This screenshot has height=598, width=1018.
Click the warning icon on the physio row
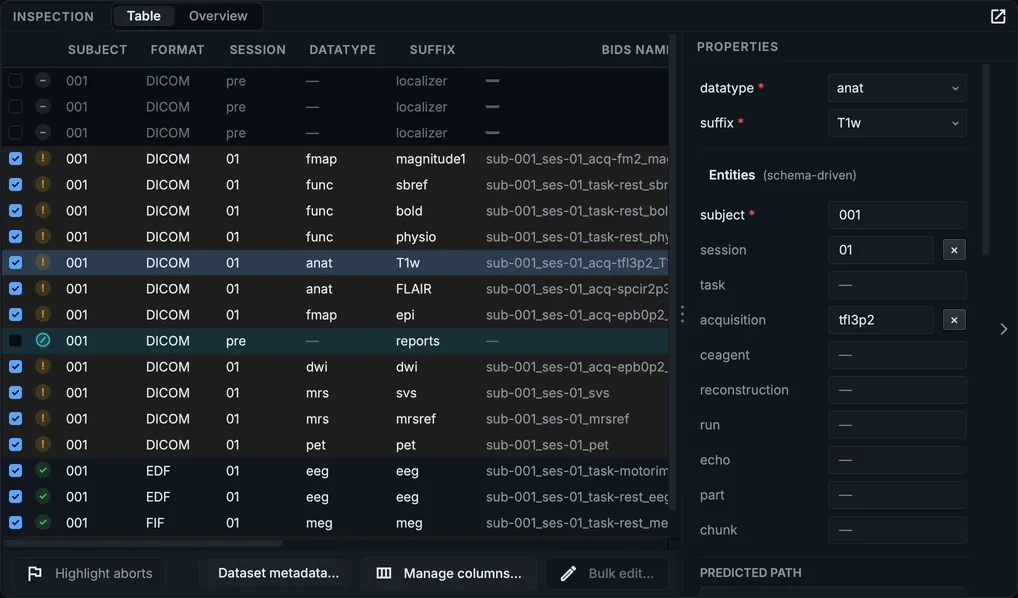(43, 236)
